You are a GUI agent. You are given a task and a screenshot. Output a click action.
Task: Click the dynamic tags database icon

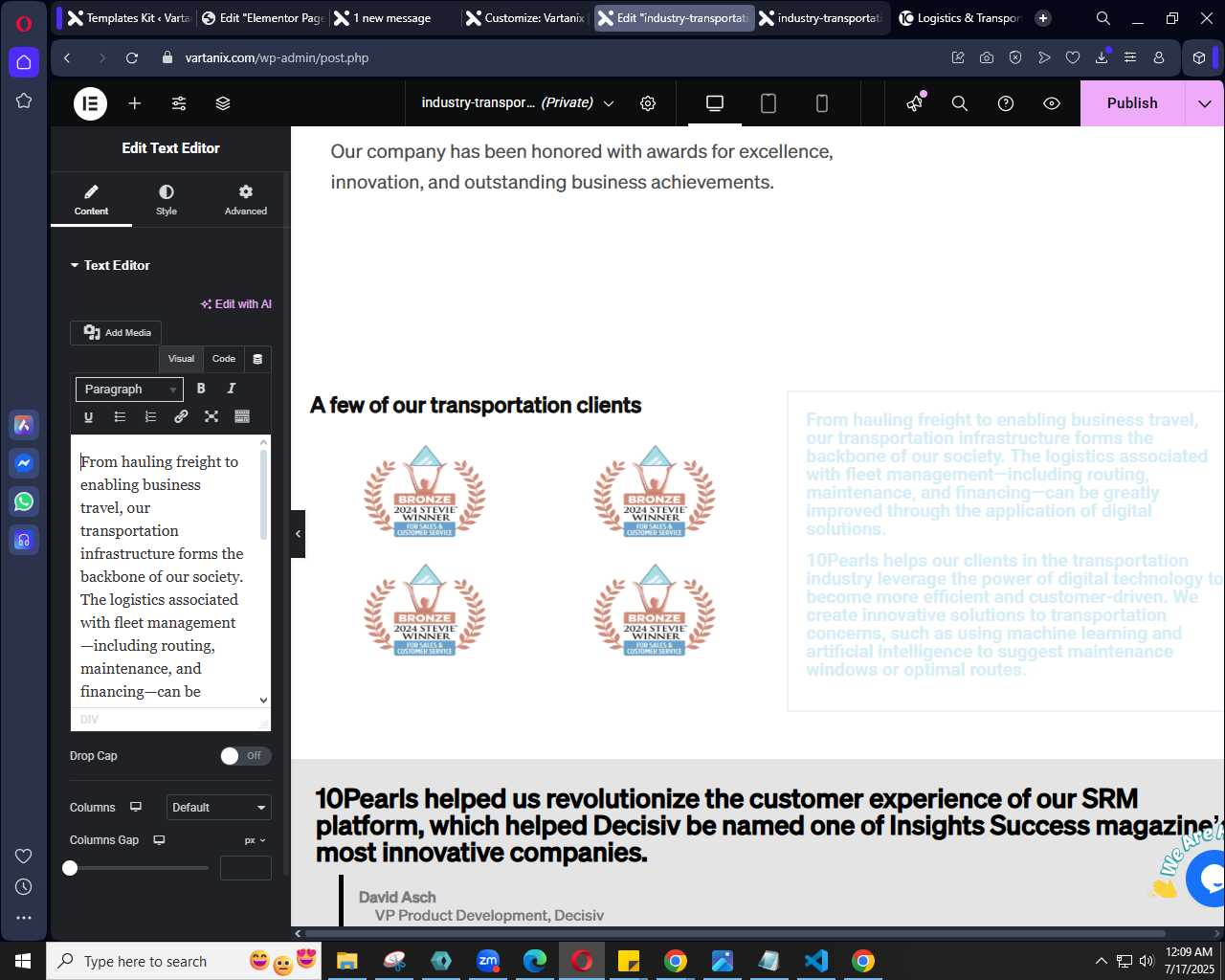tap(257, 359)
